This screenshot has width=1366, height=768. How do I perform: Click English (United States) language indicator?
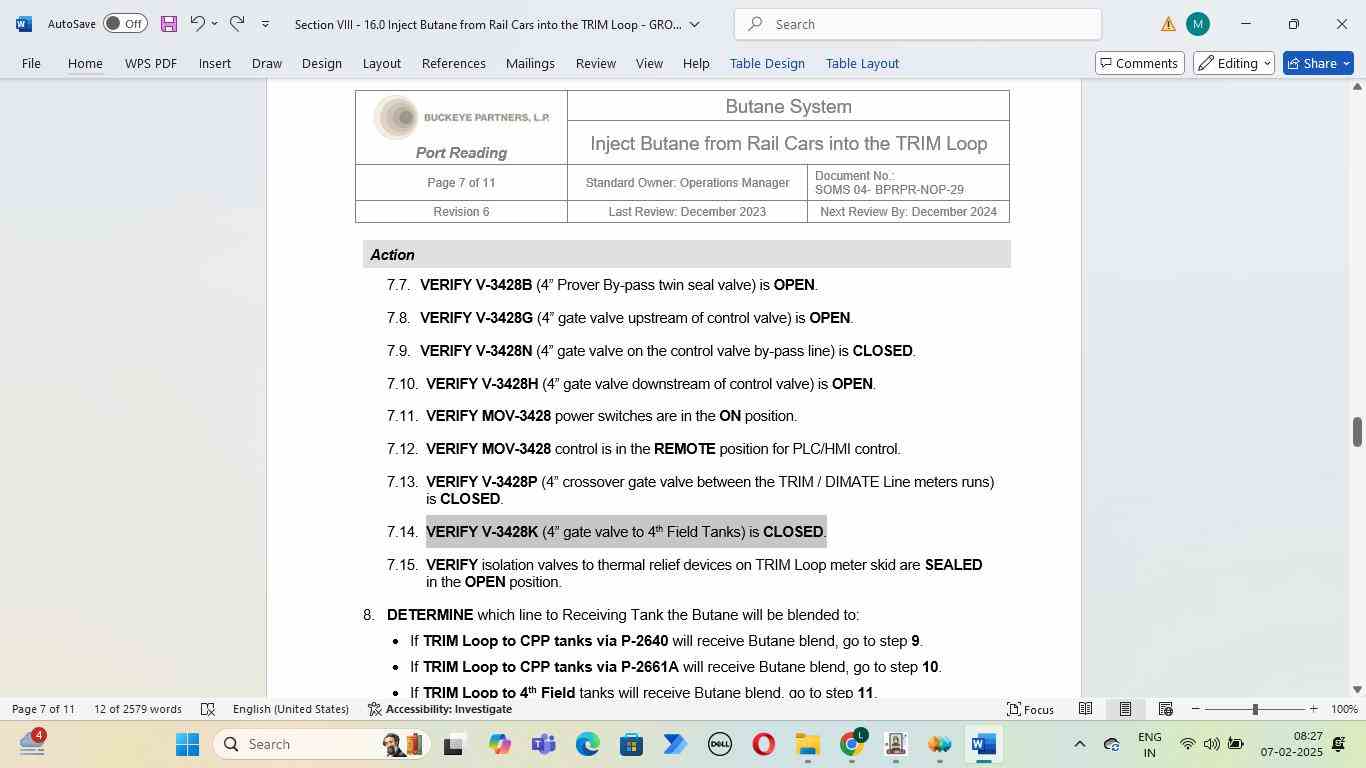[x=290, y=709]
